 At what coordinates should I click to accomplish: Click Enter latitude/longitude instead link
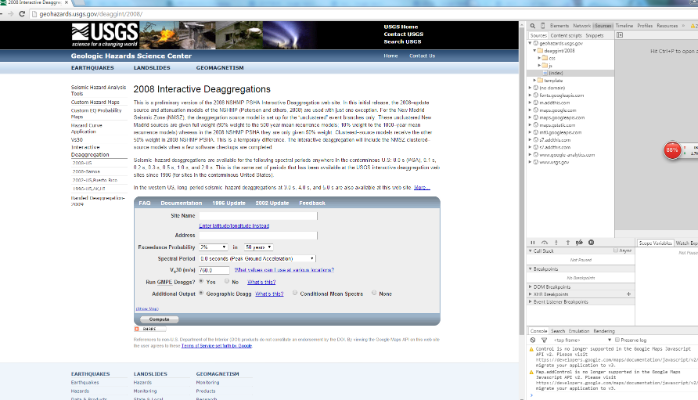[234, 226]
